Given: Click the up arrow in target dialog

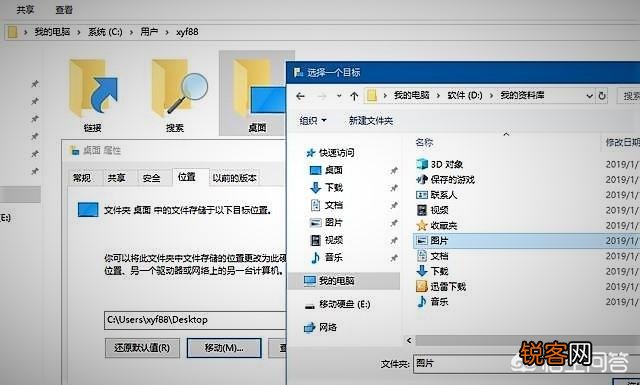Looking at the screenshot, I should coord(354,96).
